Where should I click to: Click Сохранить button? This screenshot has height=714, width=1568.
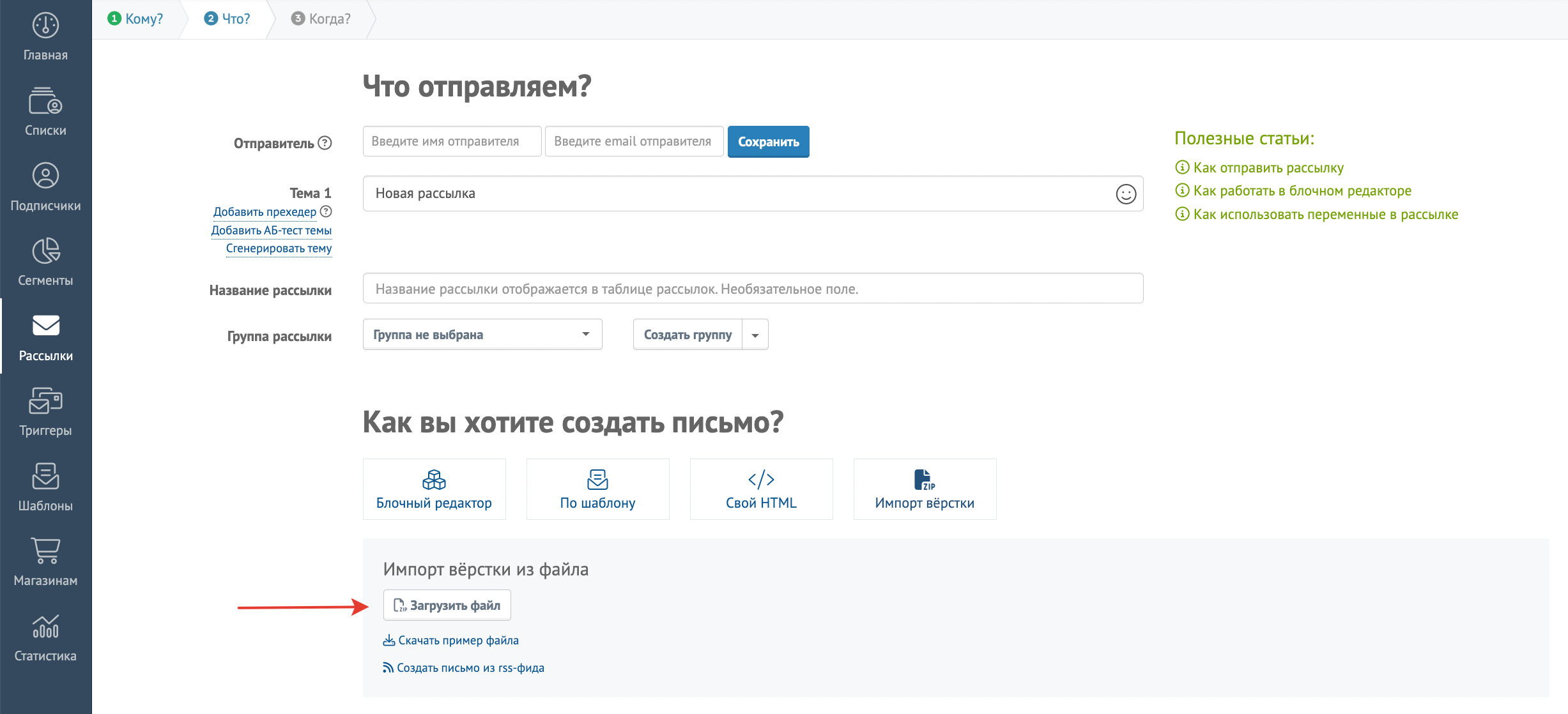click(769, 142)
